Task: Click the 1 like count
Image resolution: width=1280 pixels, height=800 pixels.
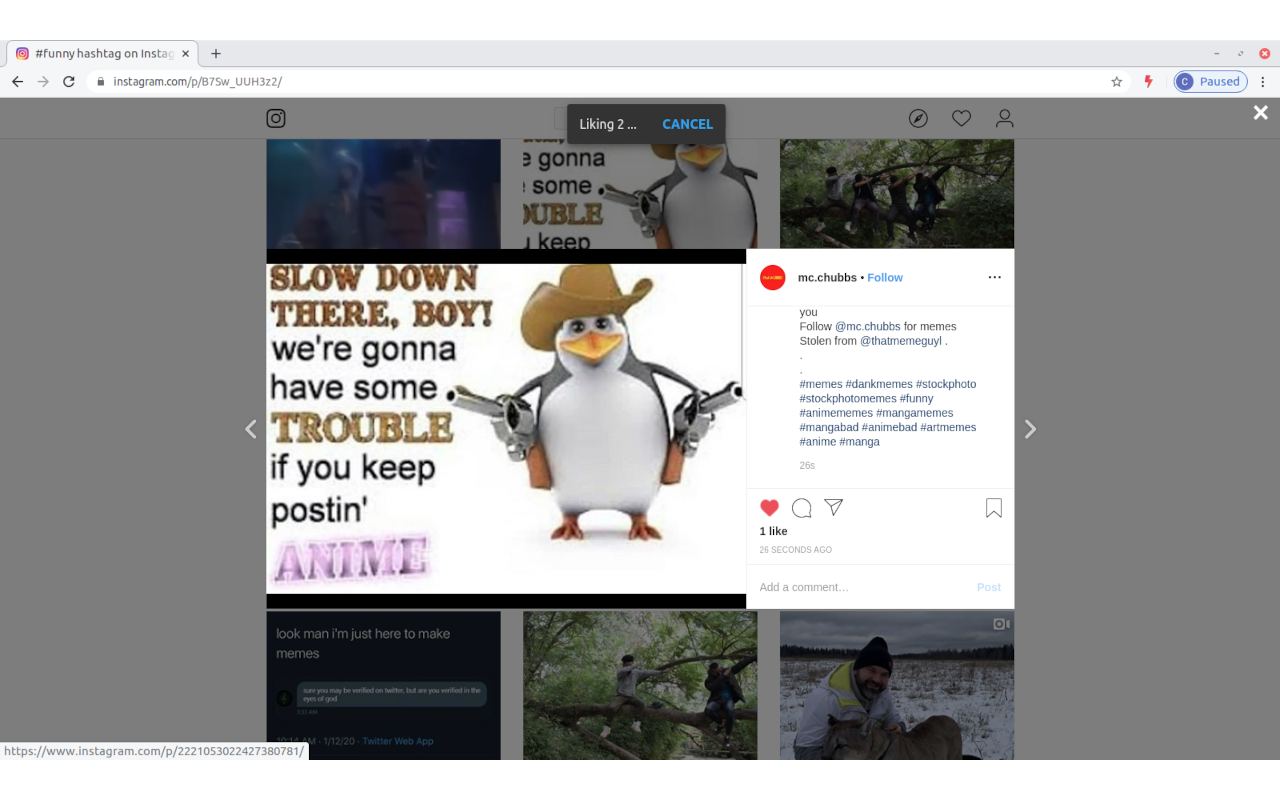Action: [773, 531]
